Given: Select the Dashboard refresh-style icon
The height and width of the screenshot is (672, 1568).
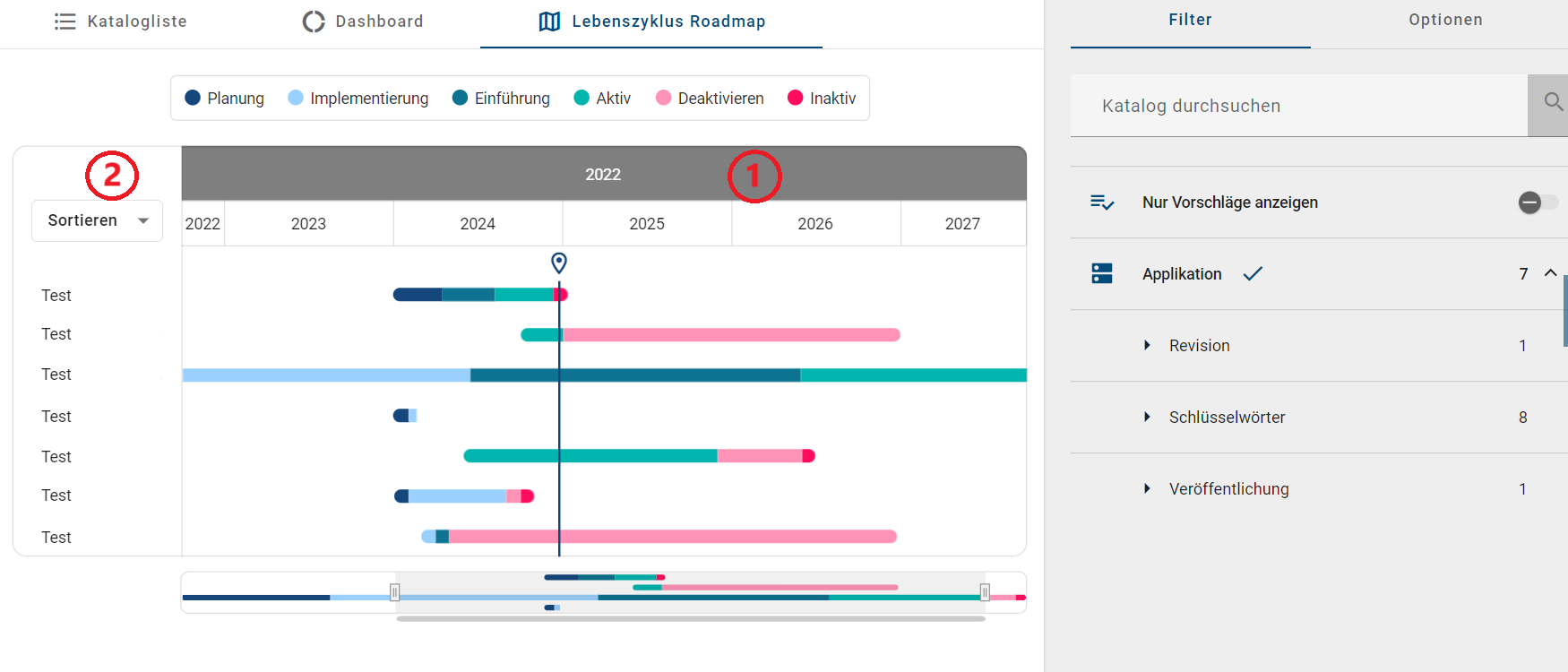Looking at the screenshot, I should (x=313, y=21).
